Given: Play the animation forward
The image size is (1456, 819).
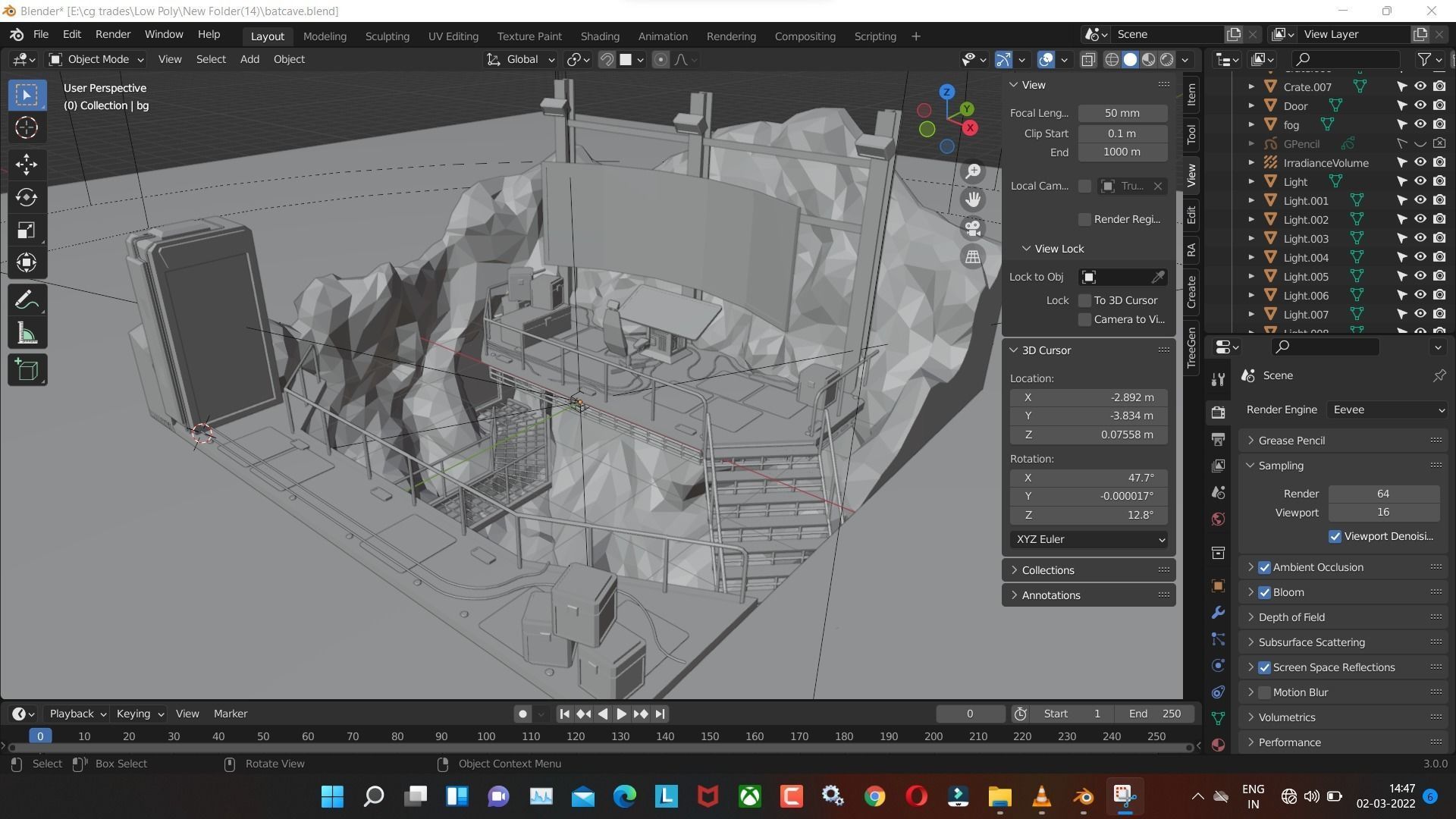Looking at the screenshot, I should pos(622,714).
